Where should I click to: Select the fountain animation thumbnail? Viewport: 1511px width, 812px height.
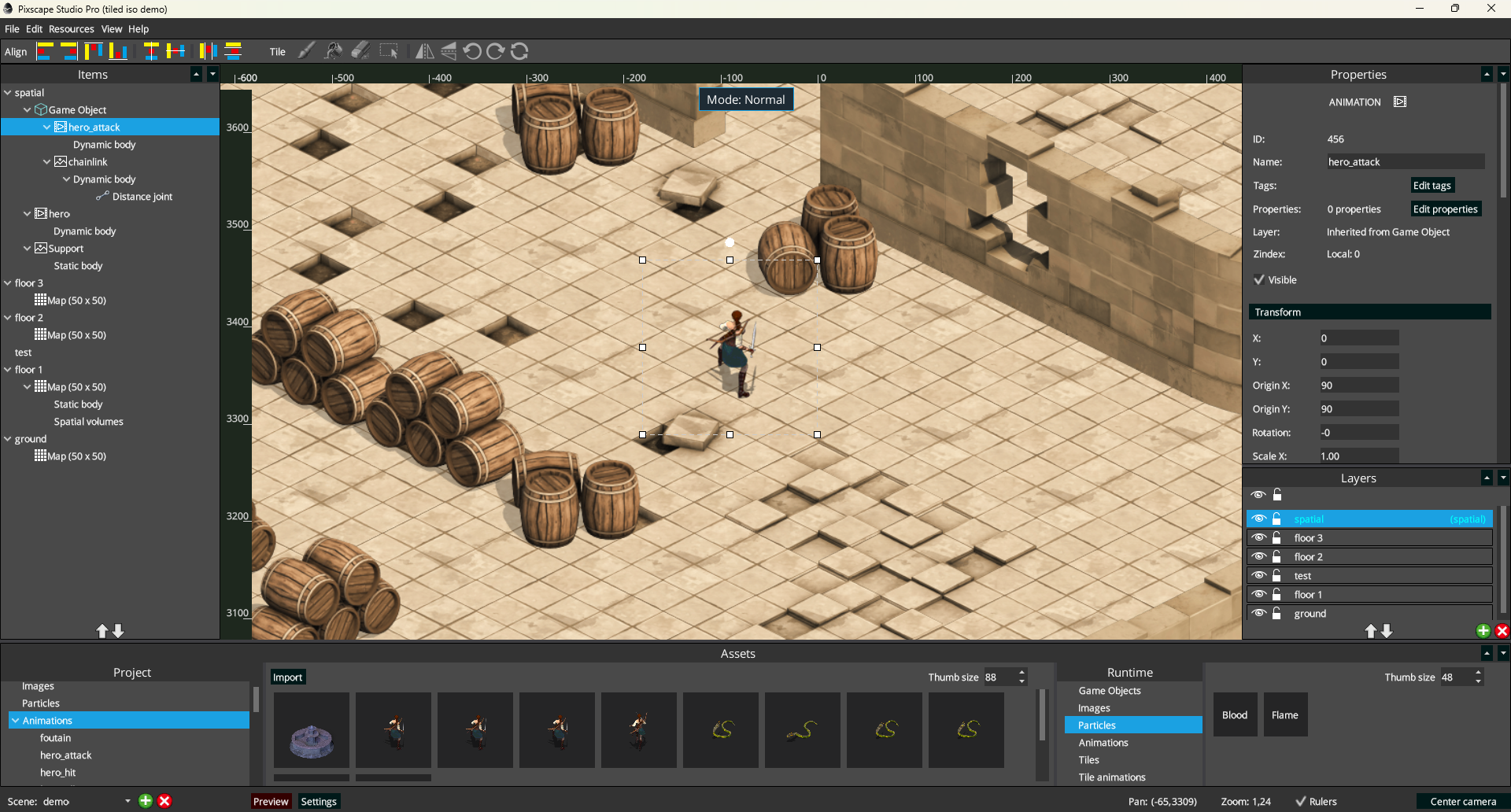[312, 730]
